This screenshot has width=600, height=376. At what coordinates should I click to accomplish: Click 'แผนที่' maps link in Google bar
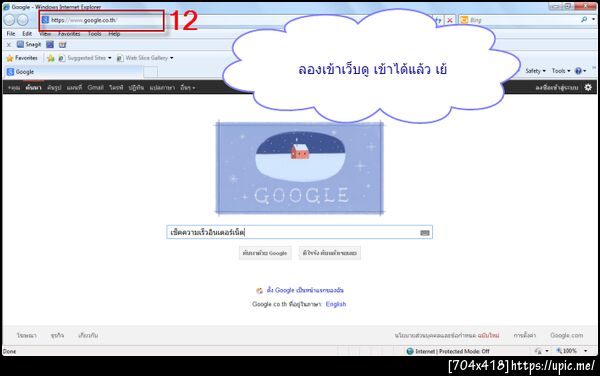click(74, 88)
